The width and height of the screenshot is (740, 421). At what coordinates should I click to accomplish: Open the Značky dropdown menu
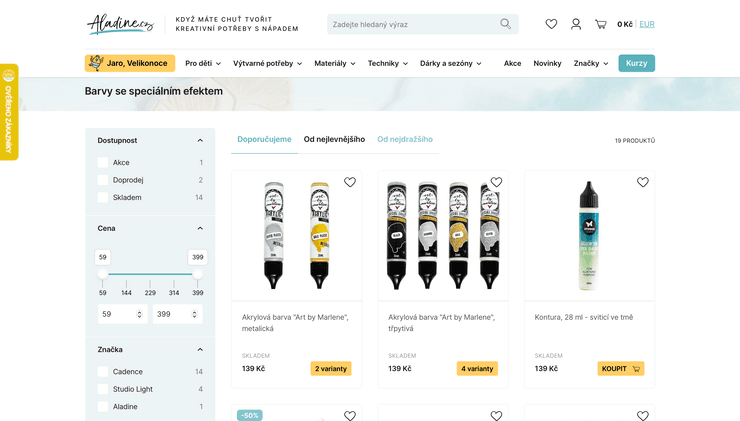[x=590, y=63]
